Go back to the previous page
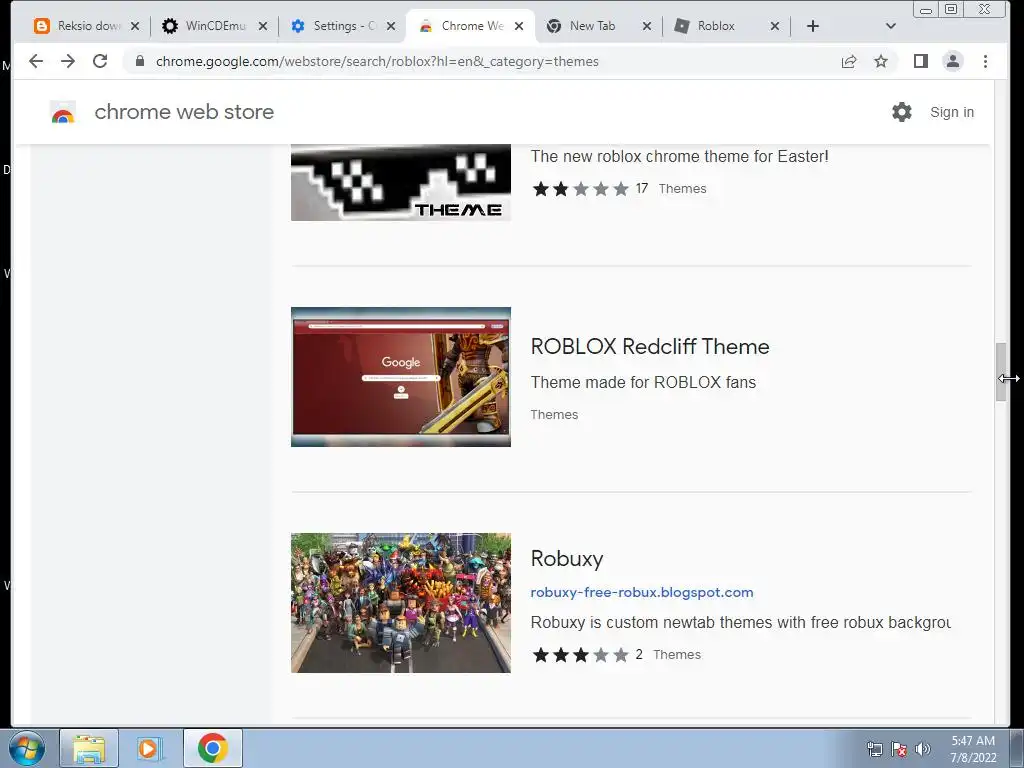The width and height of the screenshot is (1024, 768). 36,61
